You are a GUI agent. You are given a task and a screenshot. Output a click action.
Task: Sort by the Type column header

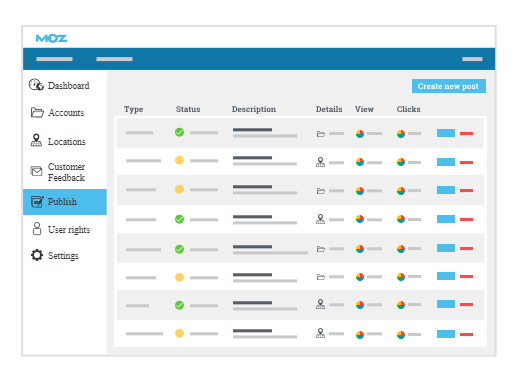(133, 109)
